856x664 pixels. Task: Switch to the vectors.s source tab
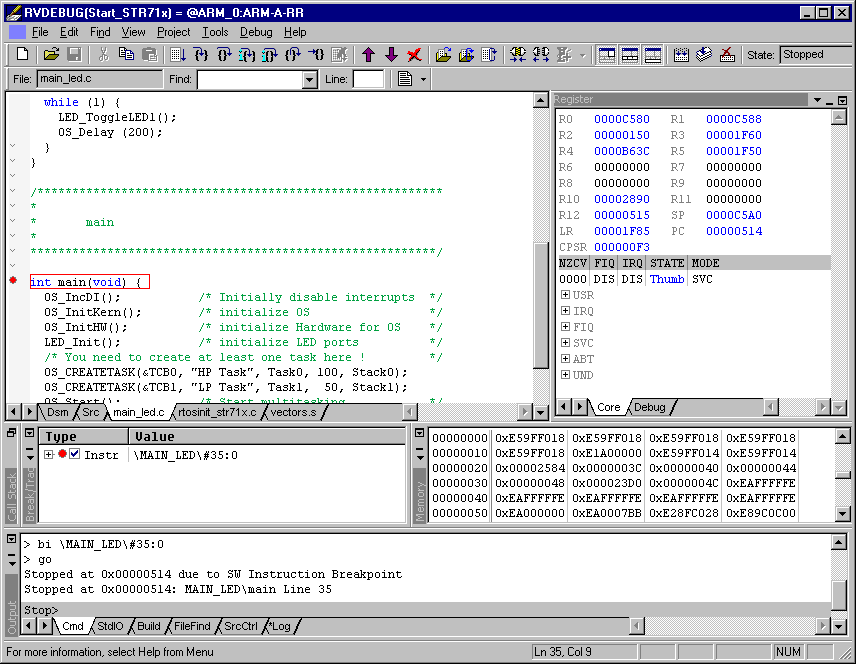click(x=293, y=412)
